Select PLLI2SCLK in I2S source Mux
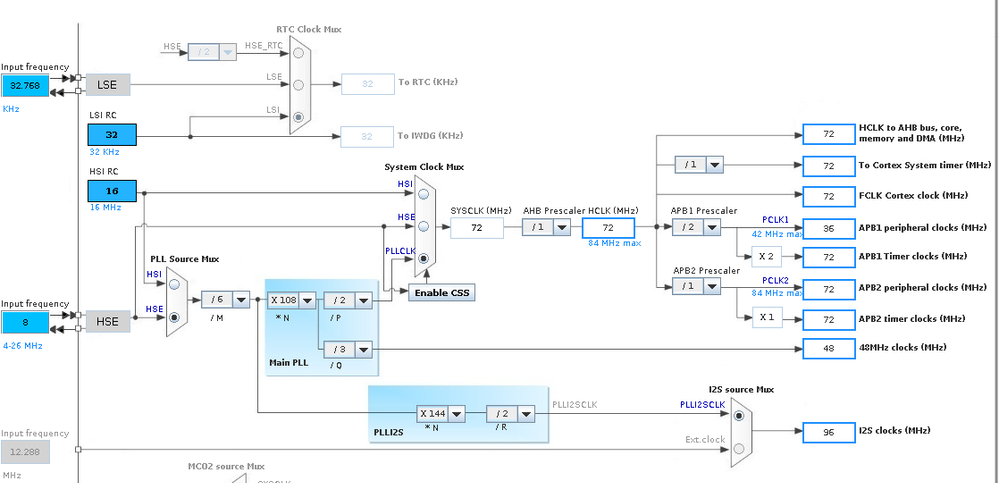Screen dimensions: 999x483 (x=738, y=415)
